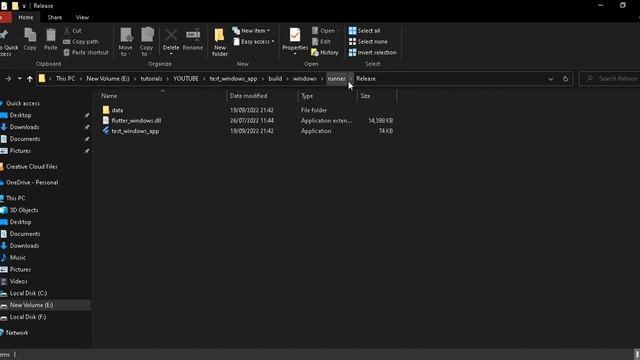Open the Easy access dropdown
640x360 pixels.
[254, 42]
